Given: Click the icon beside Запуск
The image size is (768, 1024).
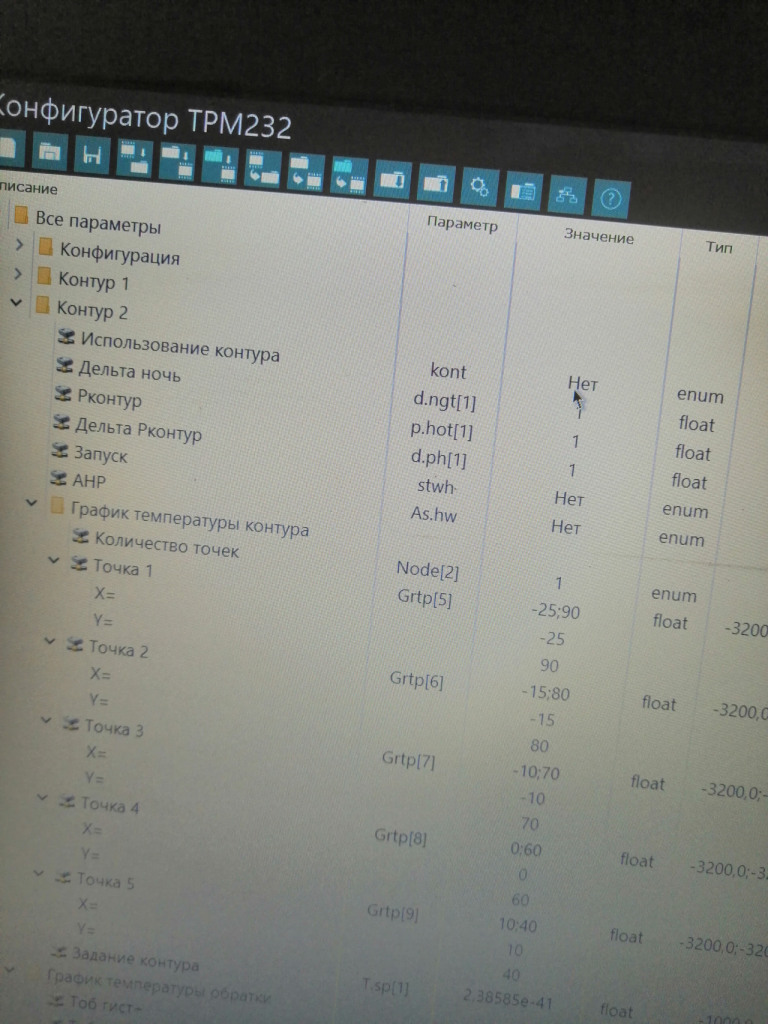Looking at the screenshot, I should (x=59, y=450).
